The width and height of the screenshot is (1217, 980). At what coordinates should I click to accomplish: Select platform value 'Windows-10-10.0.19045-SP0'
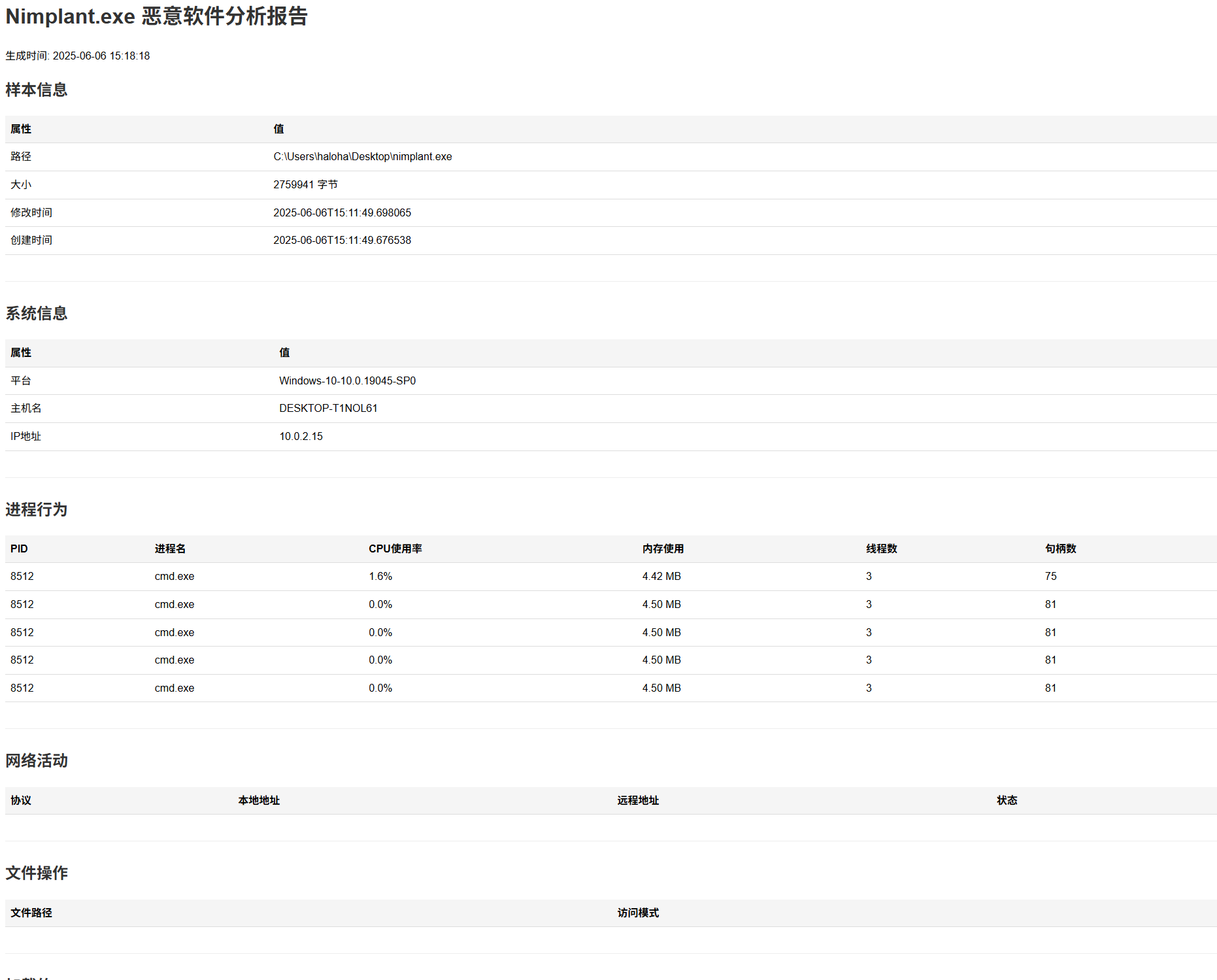tap(347, 381)
